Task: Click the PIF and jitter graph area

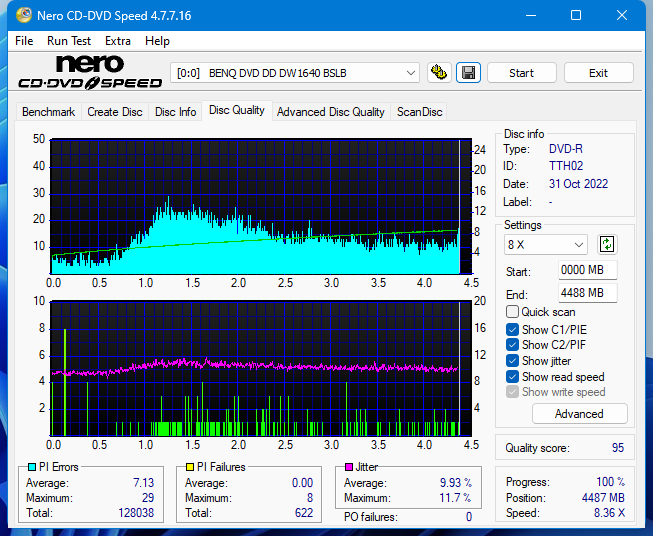Action: pyautogui.click(x=261, y=368)
